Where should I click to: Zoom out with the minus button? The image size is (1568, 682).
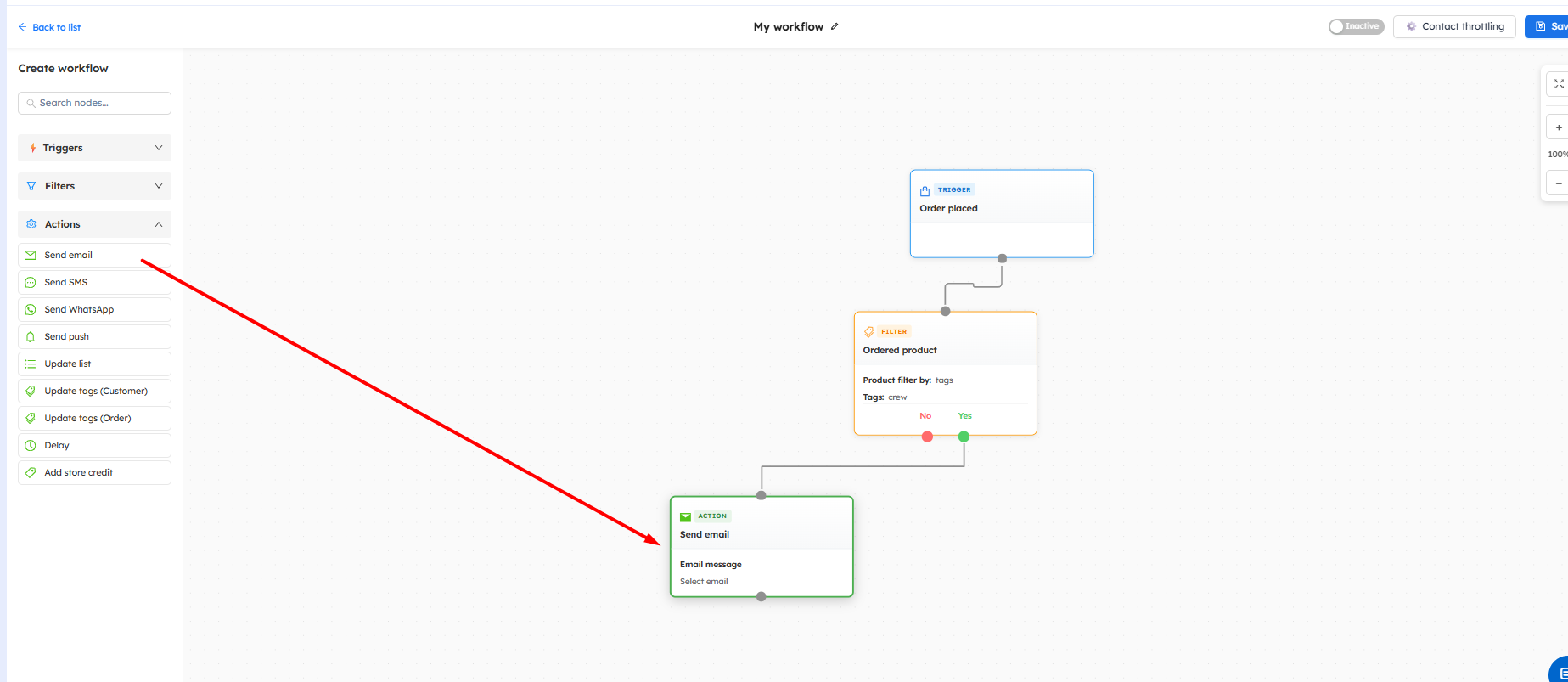click(x=1559, y=183)
